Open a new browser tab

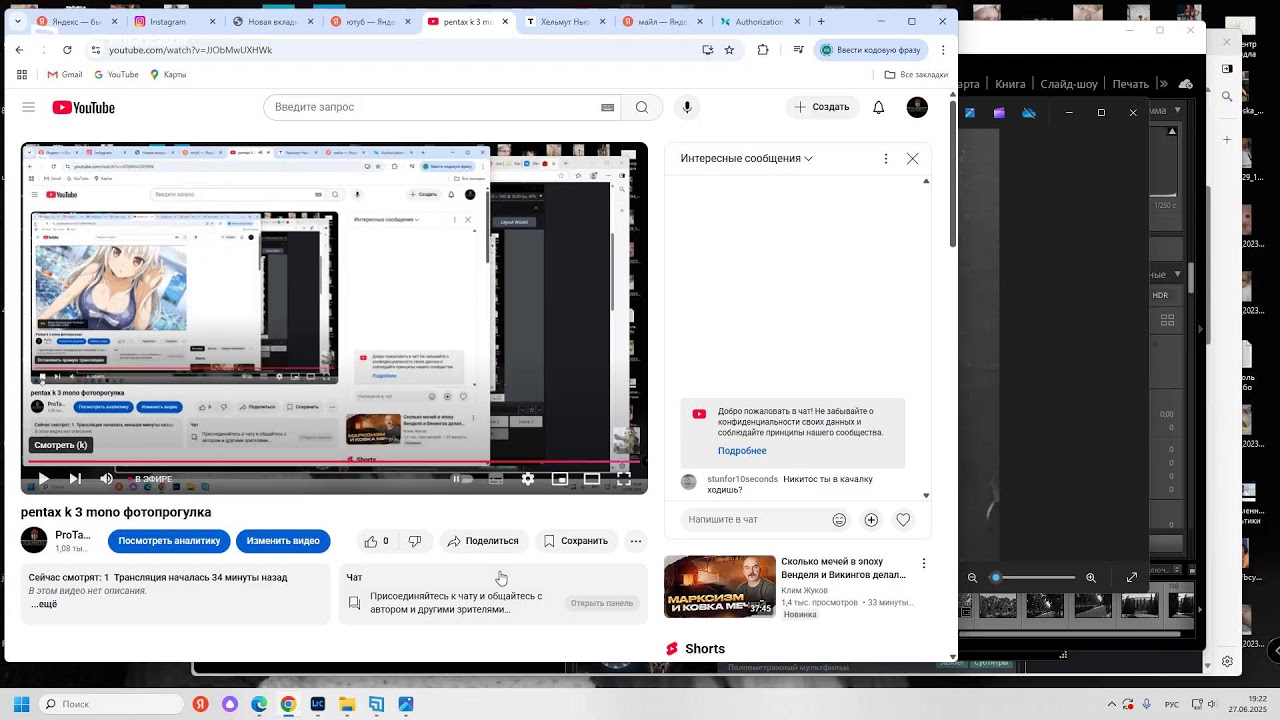(821, 21)
